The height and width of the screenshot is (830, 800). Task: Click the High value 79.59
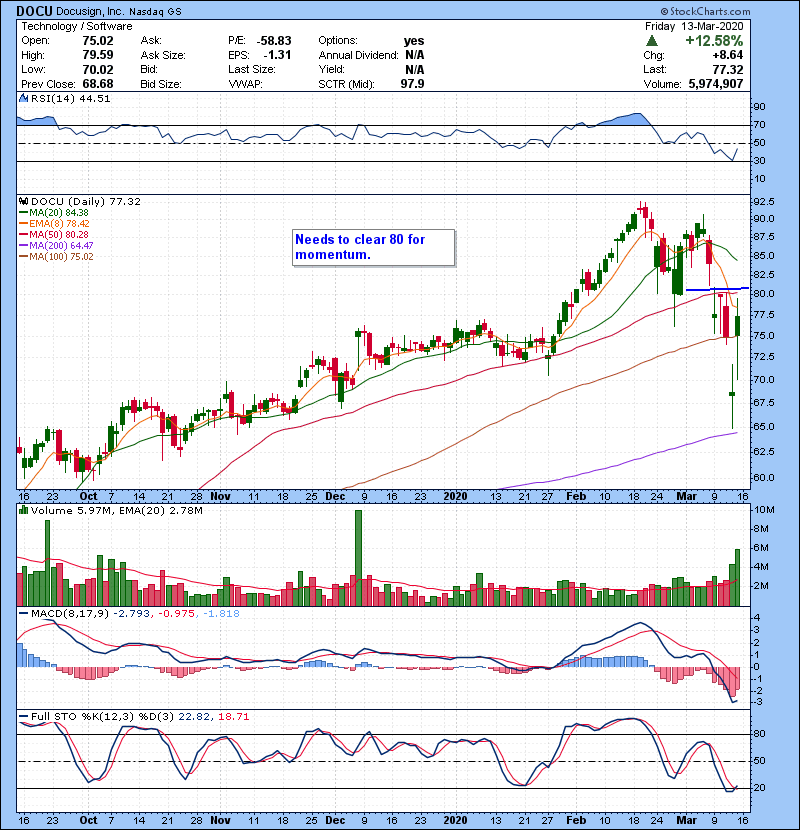(98, 55)
